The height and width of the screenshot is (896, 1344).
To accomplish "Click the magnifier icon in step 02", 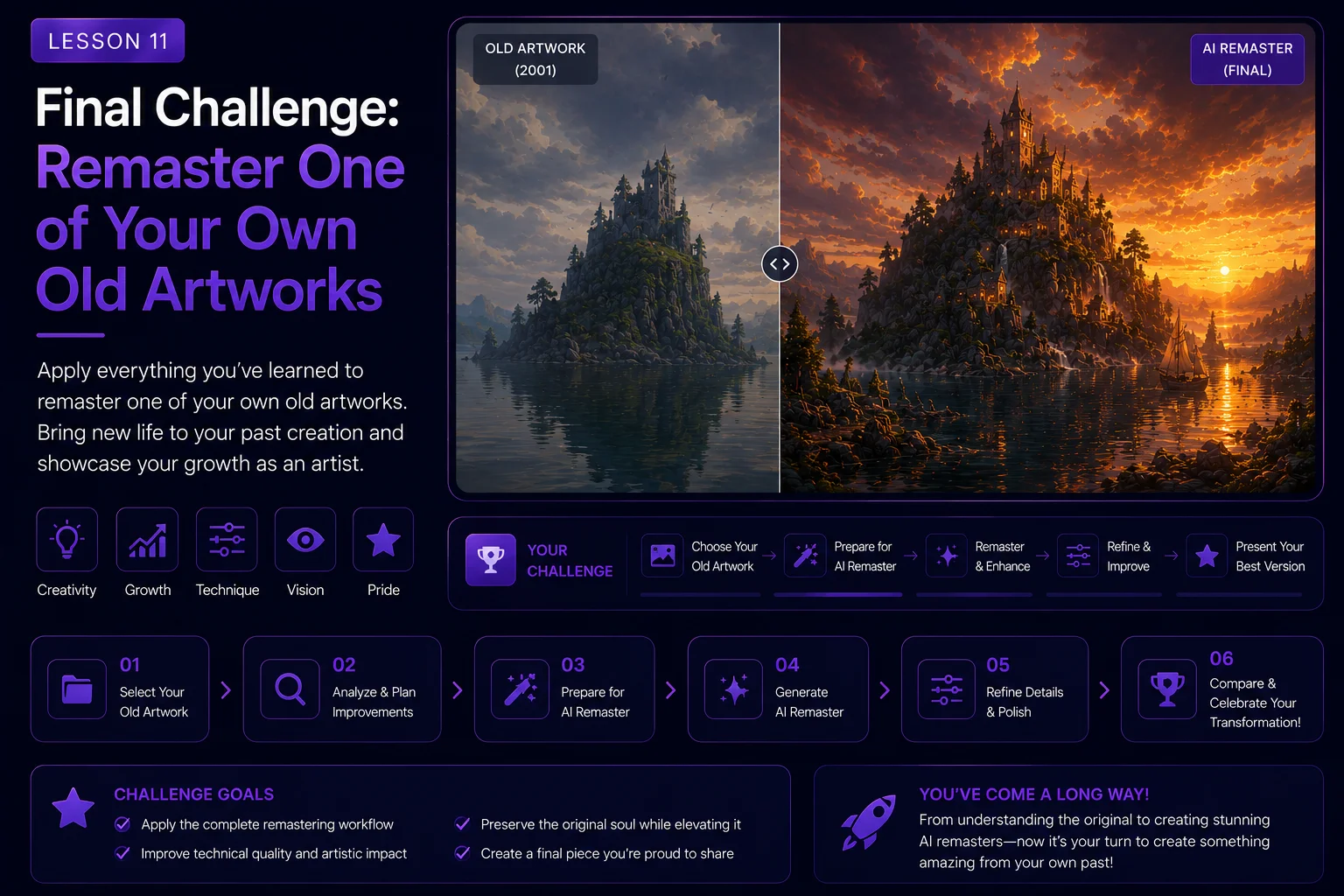I will 290,689.
